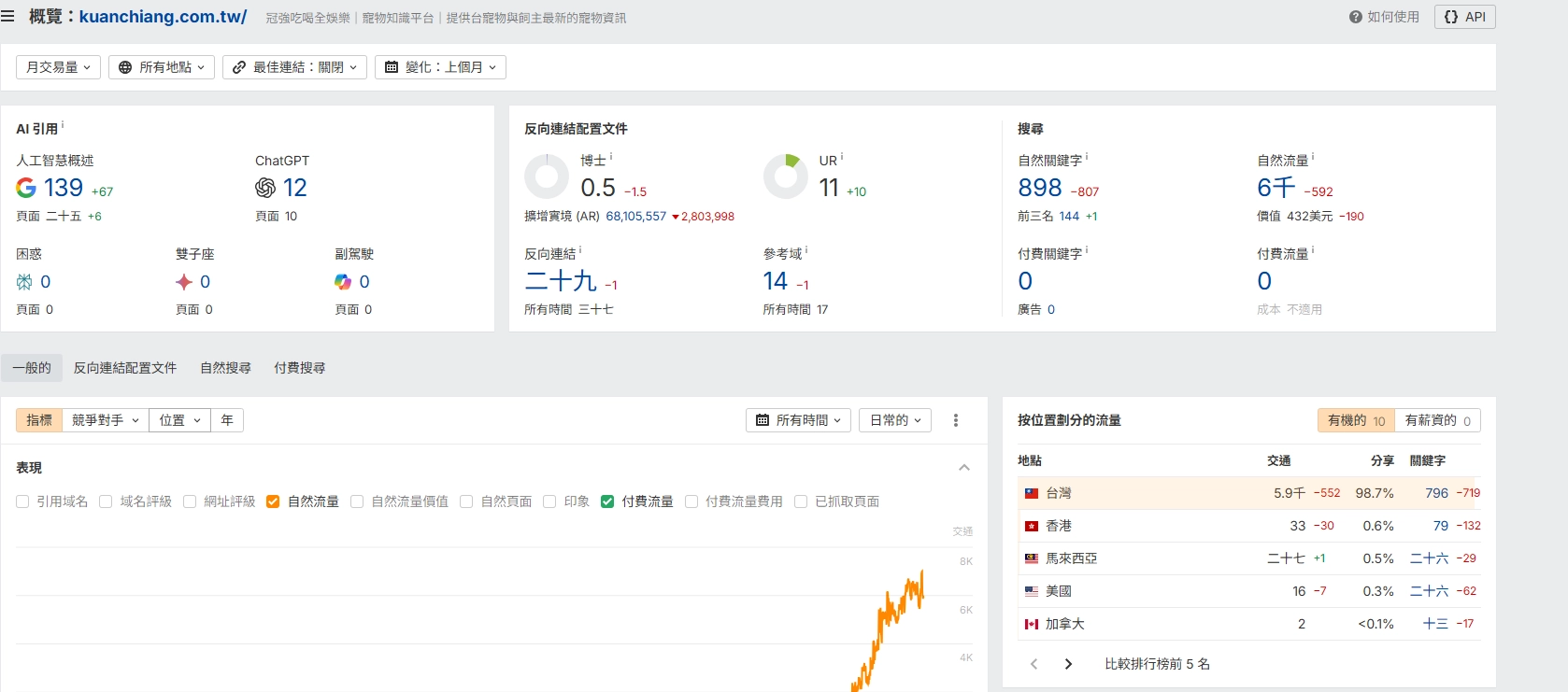
Task: Click the Google AI overview icon
Action: click(x=26, y=188)
